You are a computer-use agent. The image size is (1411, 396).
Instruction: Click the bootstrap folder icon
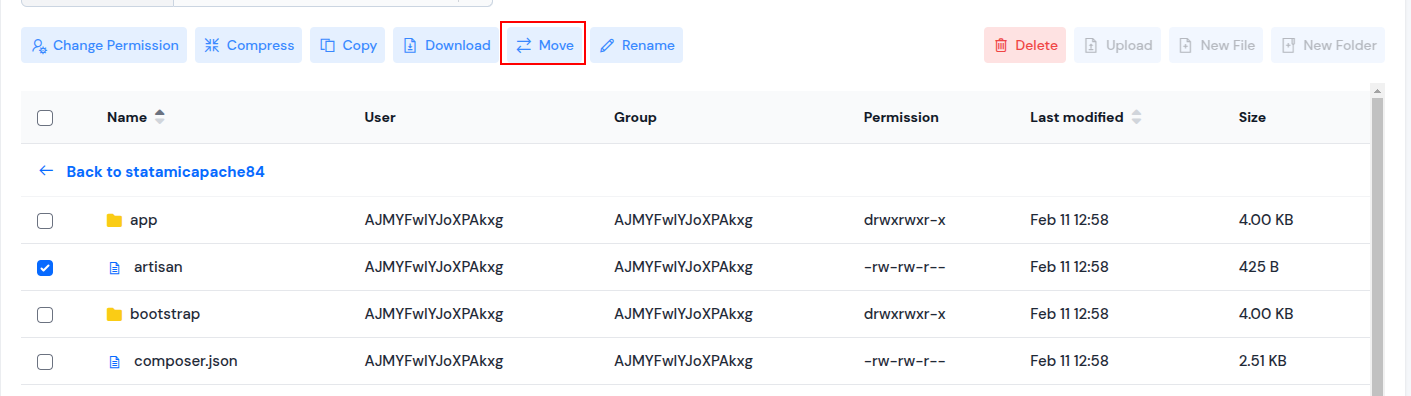(114, 314)
